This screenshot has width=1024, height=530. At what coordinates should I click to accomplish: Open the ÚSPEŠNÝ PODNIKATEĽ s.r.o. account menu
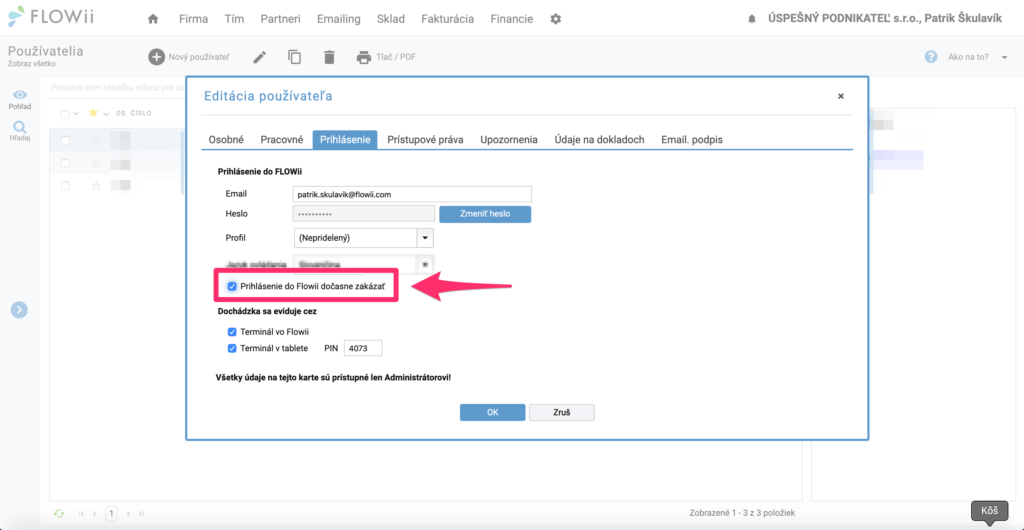click(885, 19)
